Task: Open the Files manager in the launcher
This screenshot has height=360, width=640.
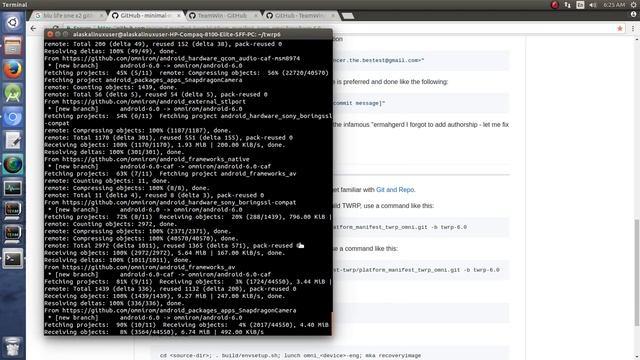Action: tap(13, 46)
